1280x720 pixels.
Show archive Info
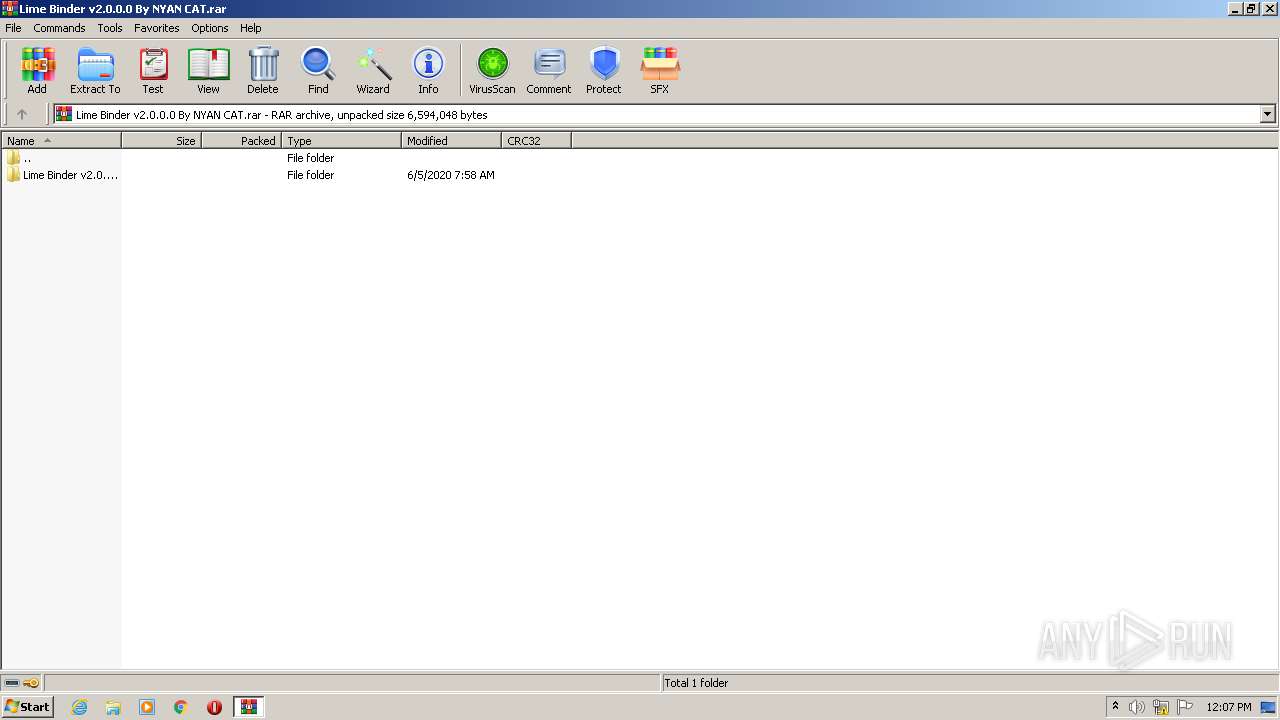(x=428, y=71)
